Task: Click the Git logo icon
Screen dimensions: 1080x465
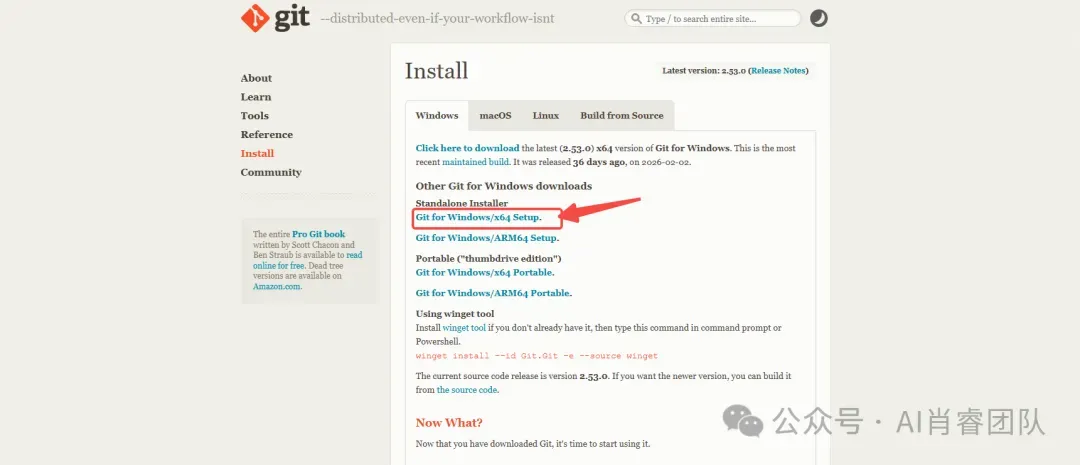Action: click(x=256, y=18)
